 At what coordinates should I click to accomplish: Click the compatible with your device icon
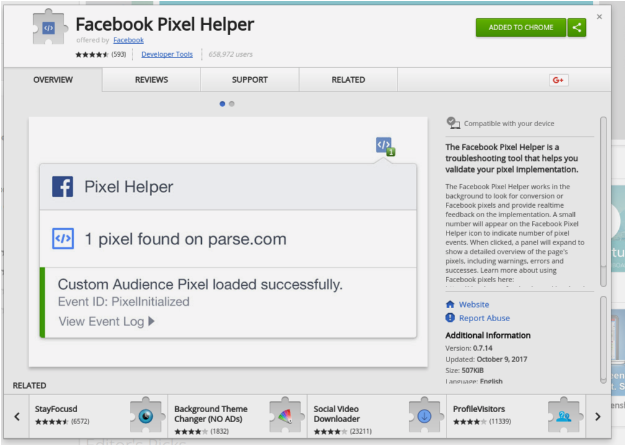(x=453, y=123)
